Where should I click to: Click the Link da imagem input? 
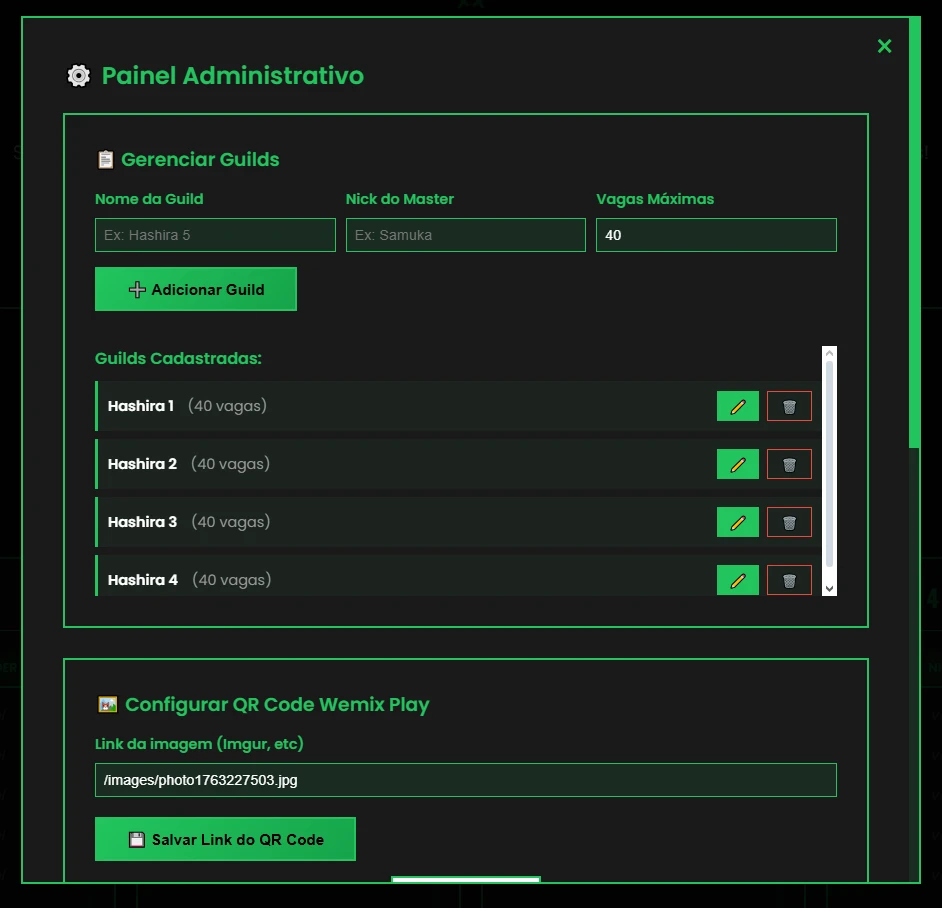tap(465, 780)
